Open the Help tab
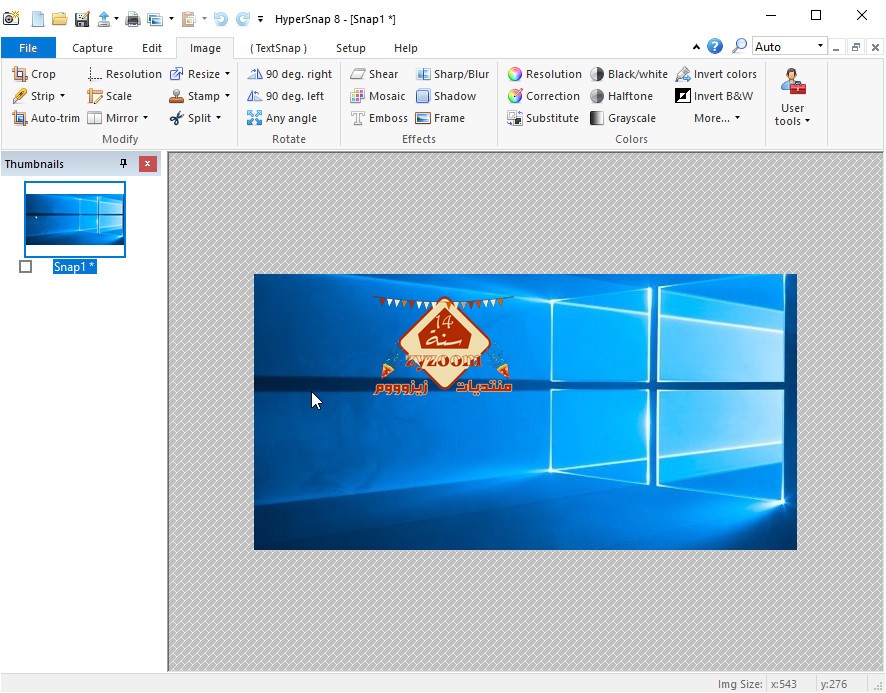This screenshot has height=693, width=886. (x=406, y=48)
